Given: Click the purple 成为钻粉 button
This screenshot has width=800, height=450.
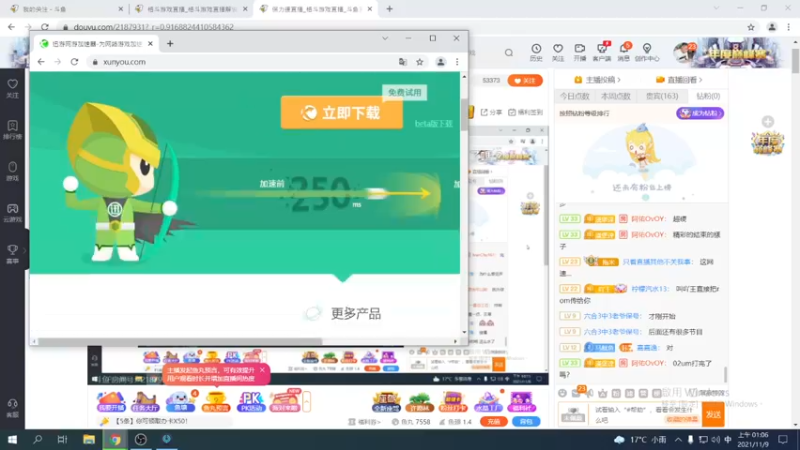Looking at the screenshot, I should [x=700, y=113].
